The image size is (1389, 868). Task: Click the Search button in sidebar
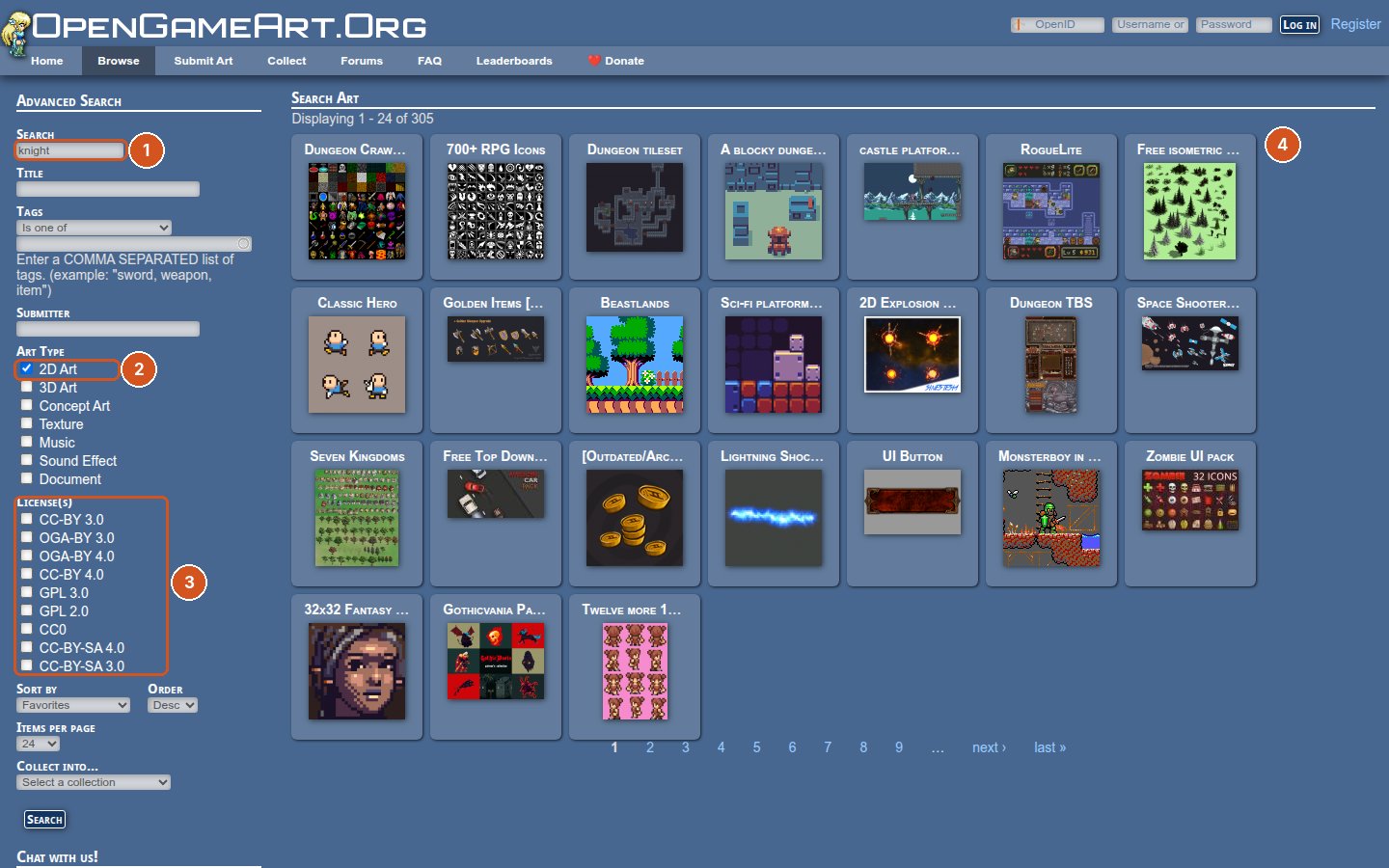tap(44, 820)
